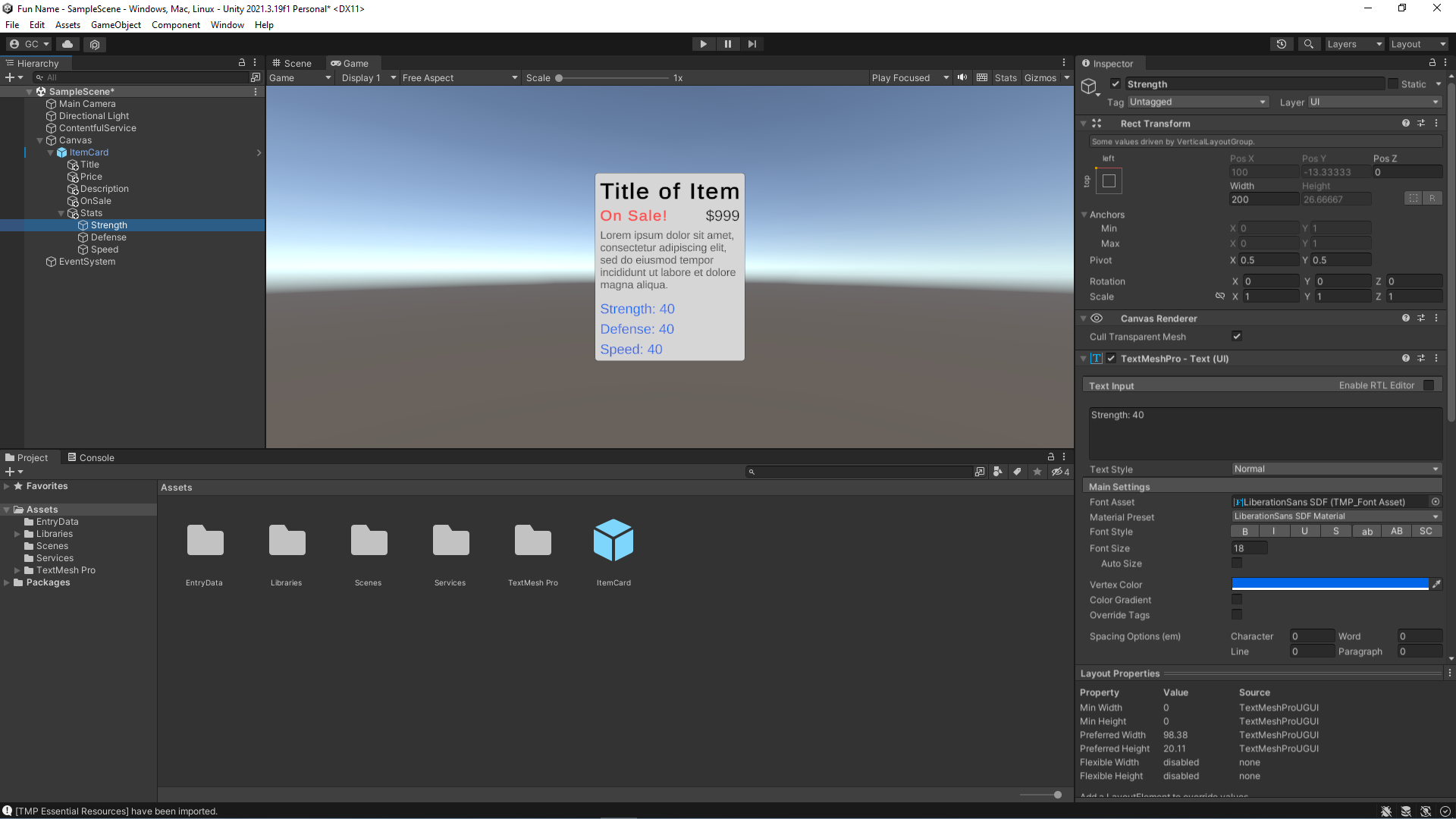Click the Play button to run the scene
The image size is (1456, 819).
[x=703, y=43]
